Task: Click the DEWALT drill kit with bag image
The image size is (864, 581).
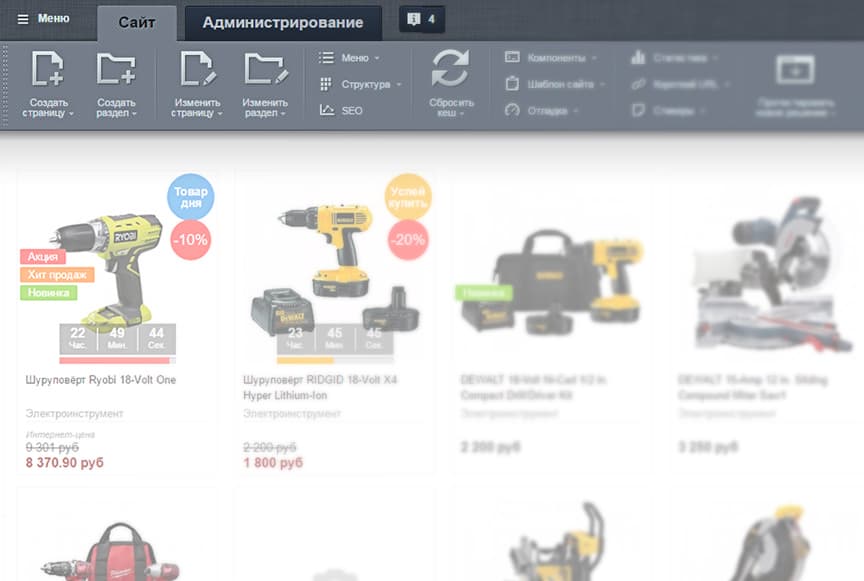Action: [x=554, y=281]
